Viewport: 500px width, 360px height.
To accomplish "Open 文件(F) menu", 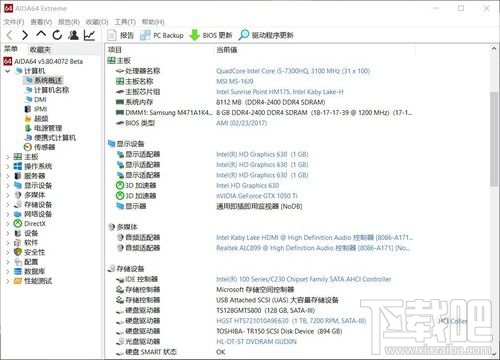I will click(x=14, y=22).
